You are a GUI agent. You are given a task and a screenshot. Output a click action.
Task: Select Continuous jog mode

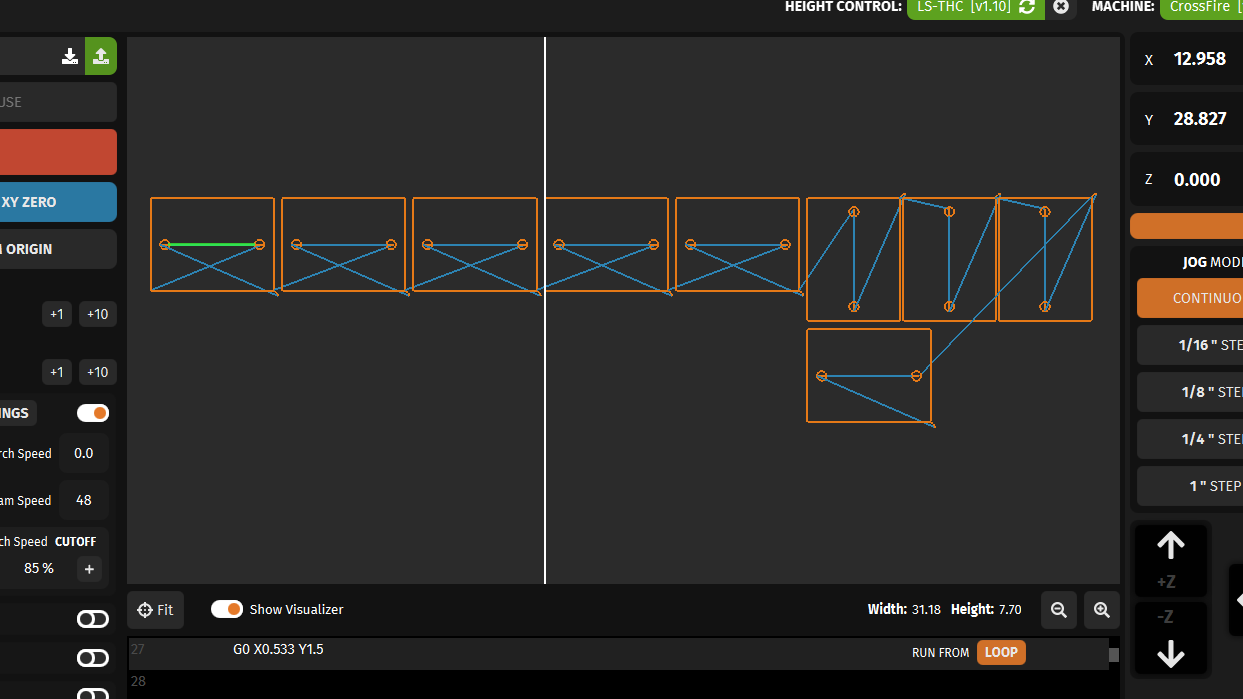tap(1190, 298)
